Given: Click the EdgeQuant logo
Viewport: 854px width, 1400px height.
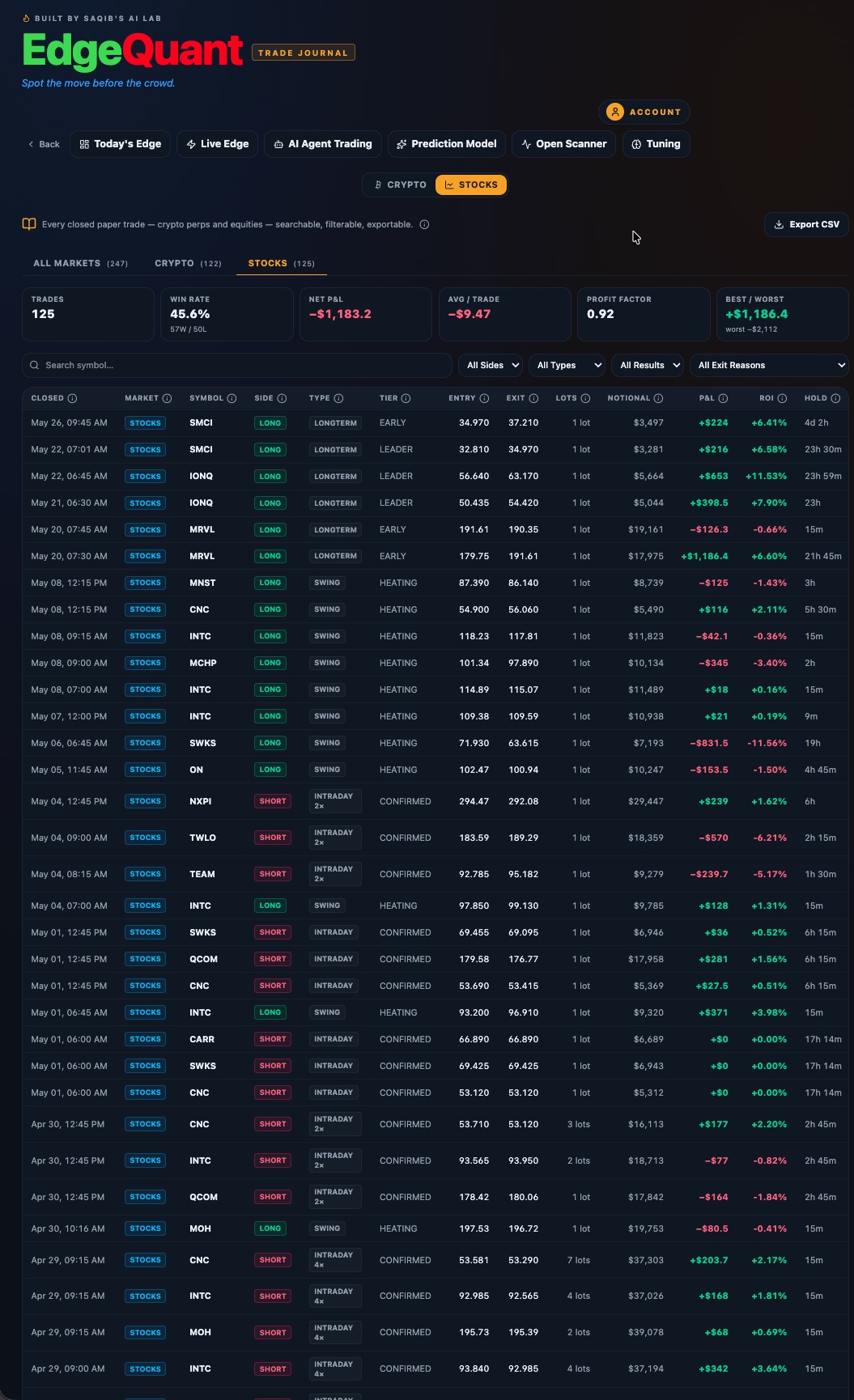Looking at the screenshot, I should point(133,50).
